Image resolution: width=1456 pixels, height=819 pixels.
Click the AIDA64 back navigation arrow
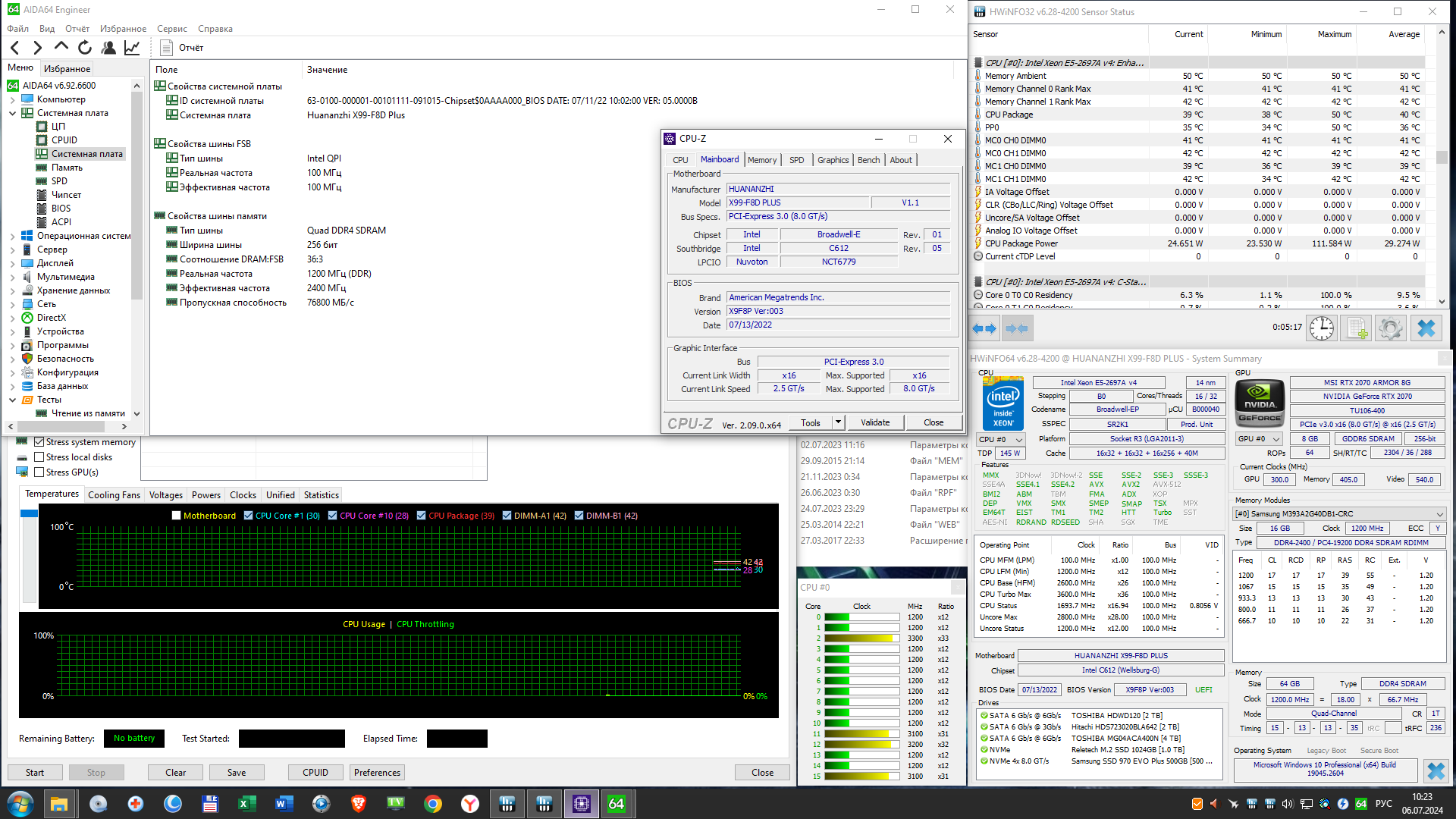coord(15,48)
